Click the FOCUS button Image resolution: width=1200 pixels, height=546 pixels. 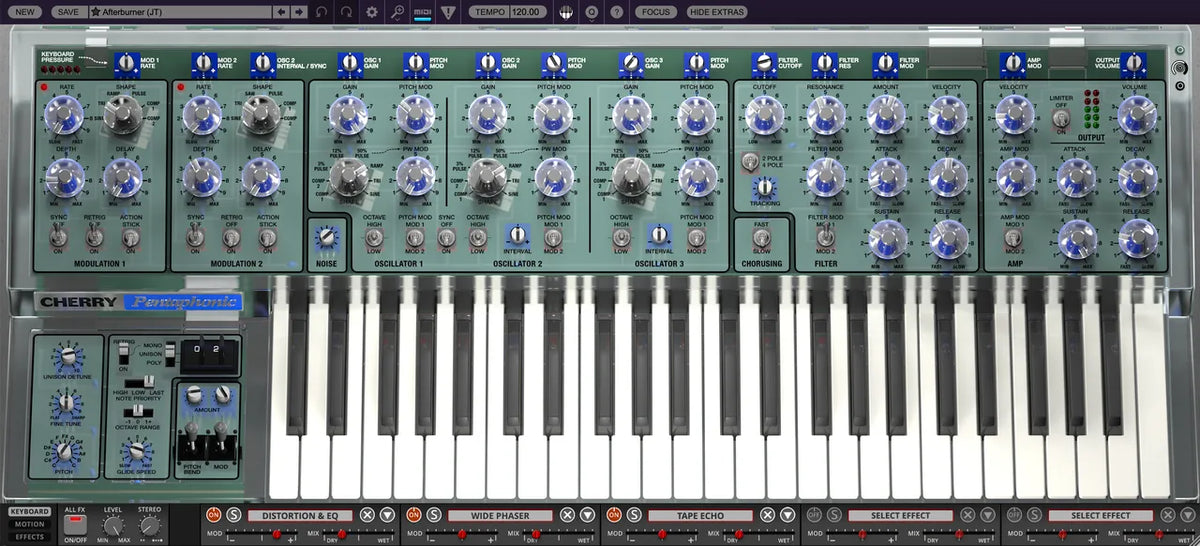655,12
